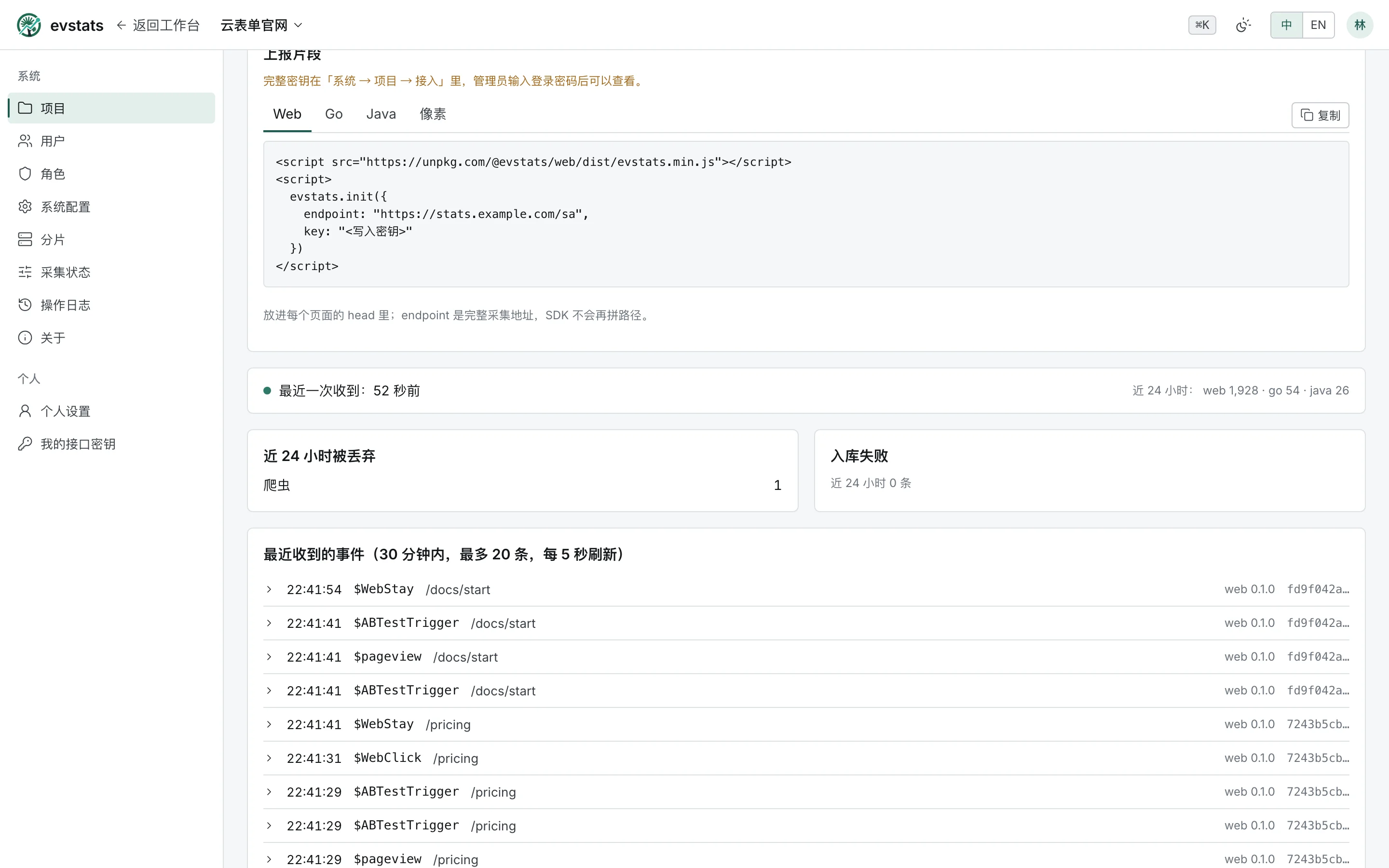Click the gear icon for 系统配置
This screenshot has height=868, width=1389.
[25, 206]
